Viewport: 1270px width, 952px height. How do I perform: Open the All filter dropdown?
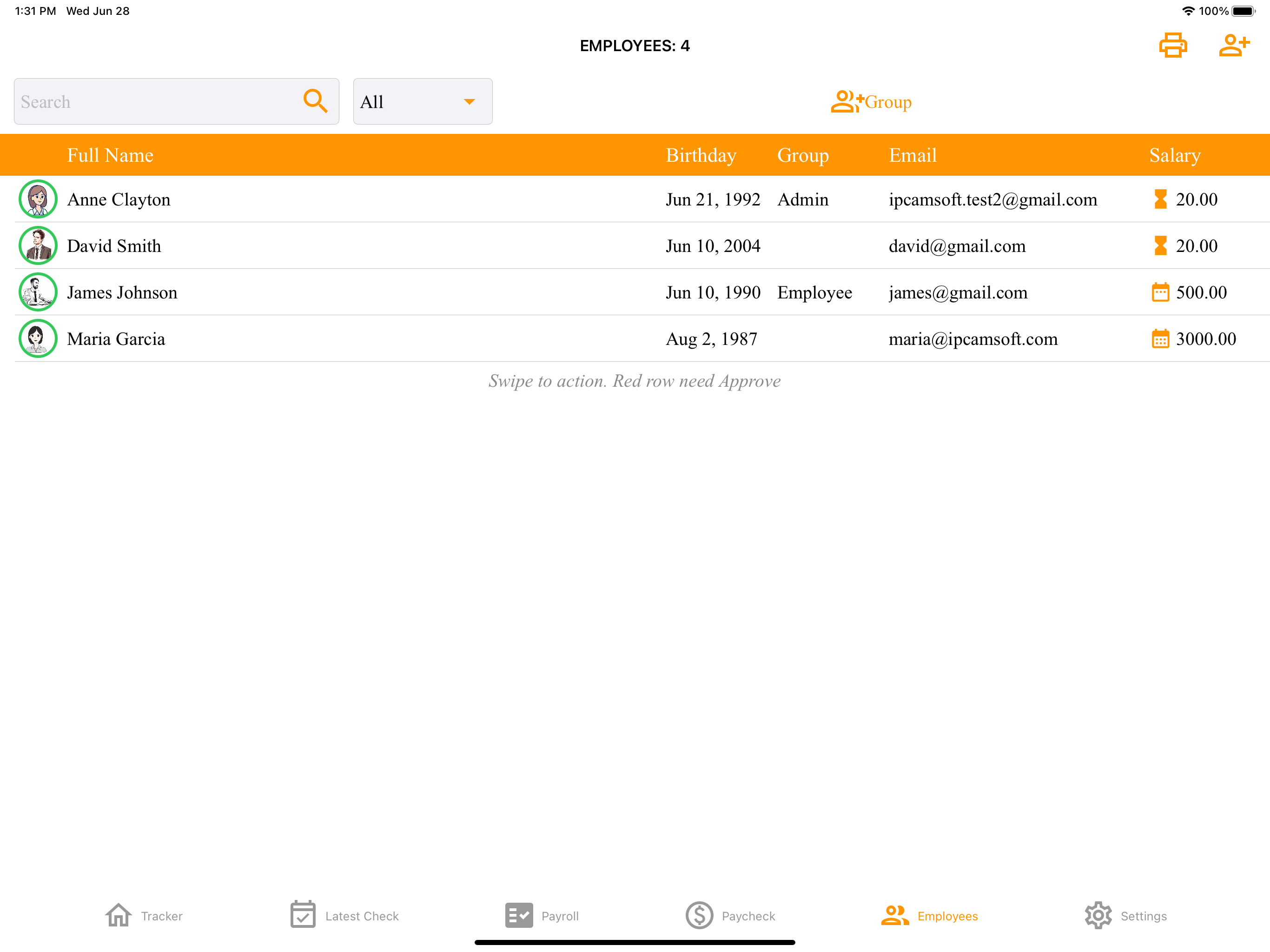423,102
